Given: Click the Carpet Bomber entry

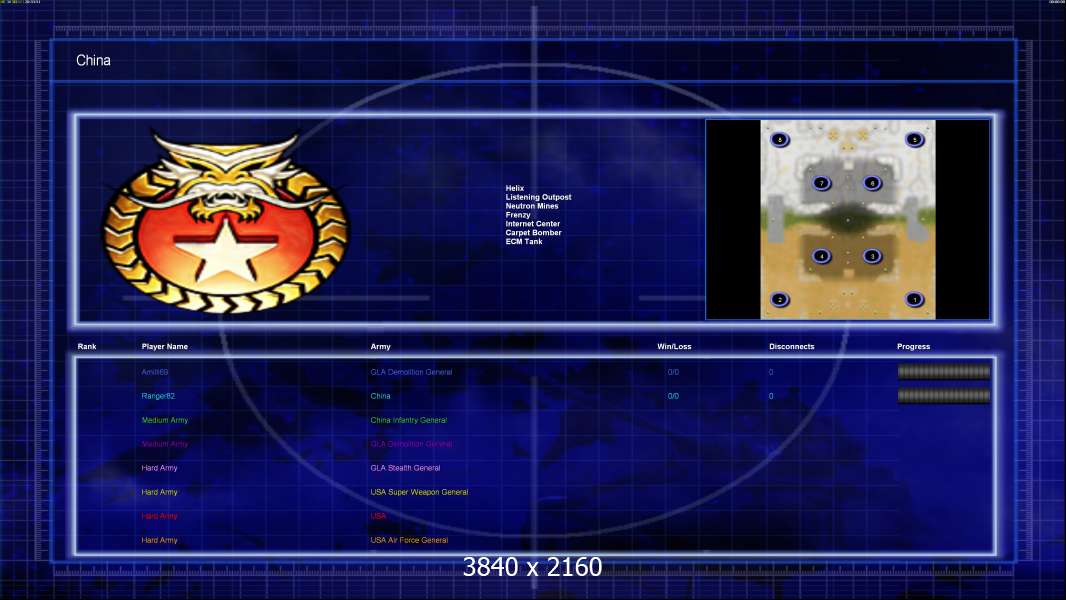Looking at the screenshot, I should tap(534, 232).
